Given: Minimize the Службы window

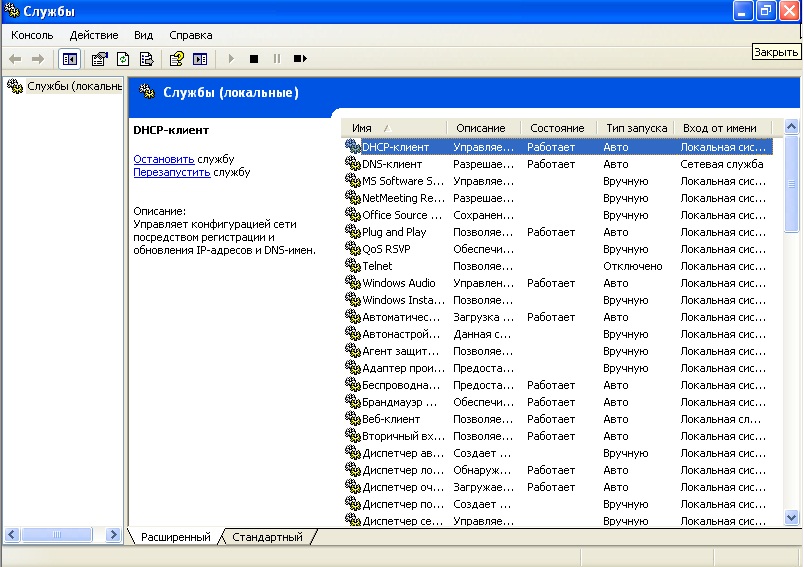Looking at the screenshot, I should pos(742,11).
